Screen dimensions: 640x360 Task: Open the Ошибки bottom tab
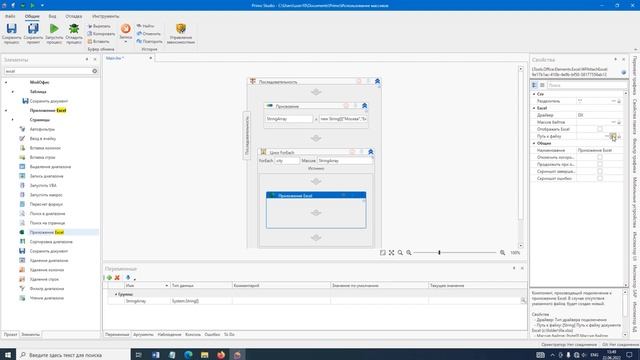[x=212, y=335]
